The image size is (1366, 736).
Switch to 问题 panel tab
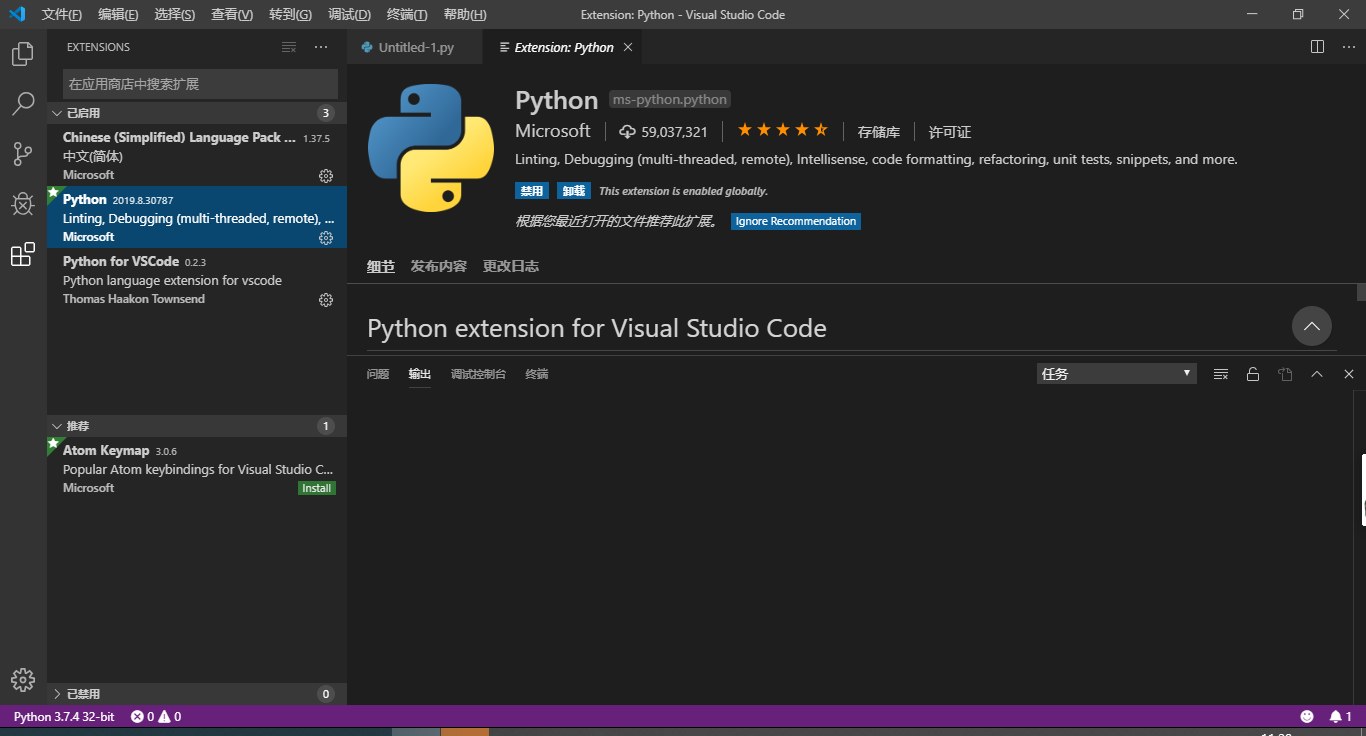point(378,374)
